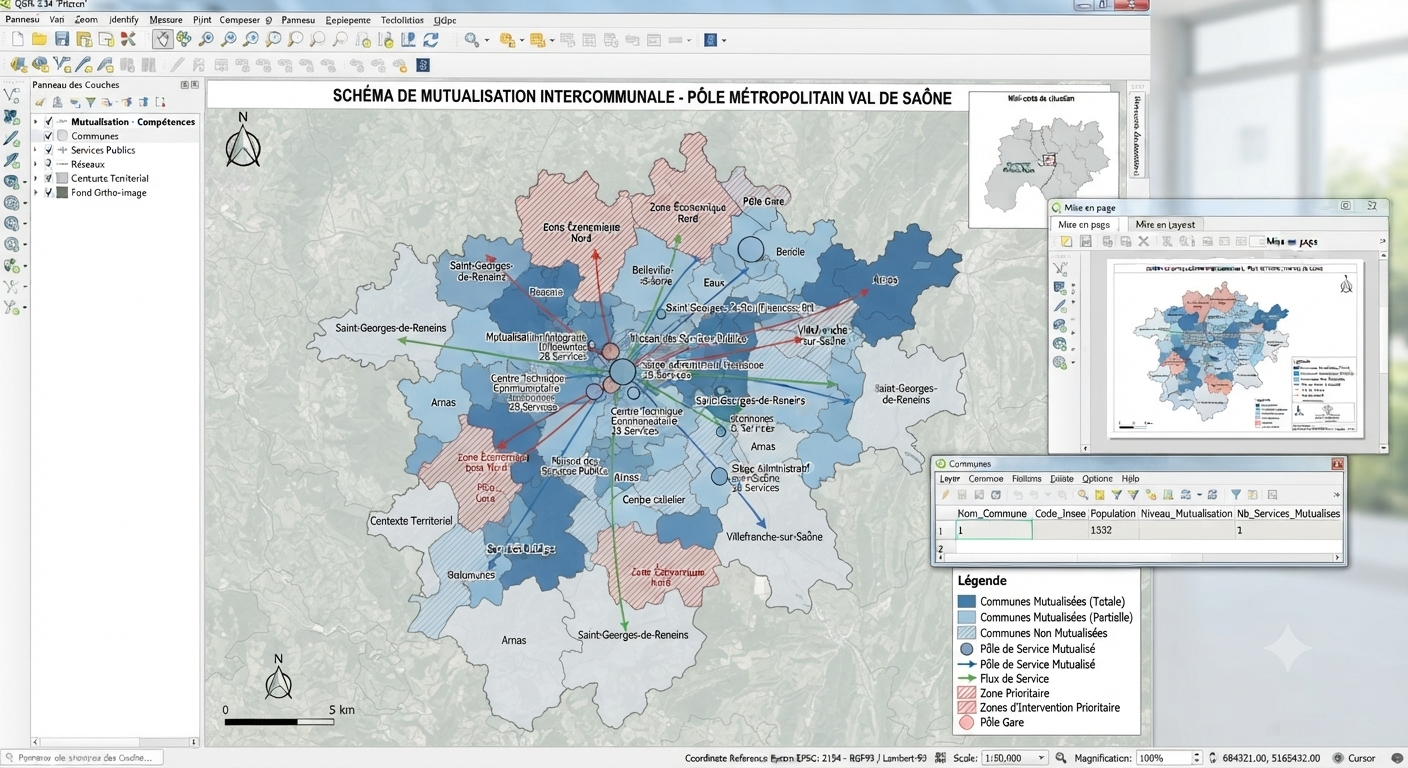Uncheck the Services Publics layer checkbox
Screen dimensions: 1408x768
(49, 150)
